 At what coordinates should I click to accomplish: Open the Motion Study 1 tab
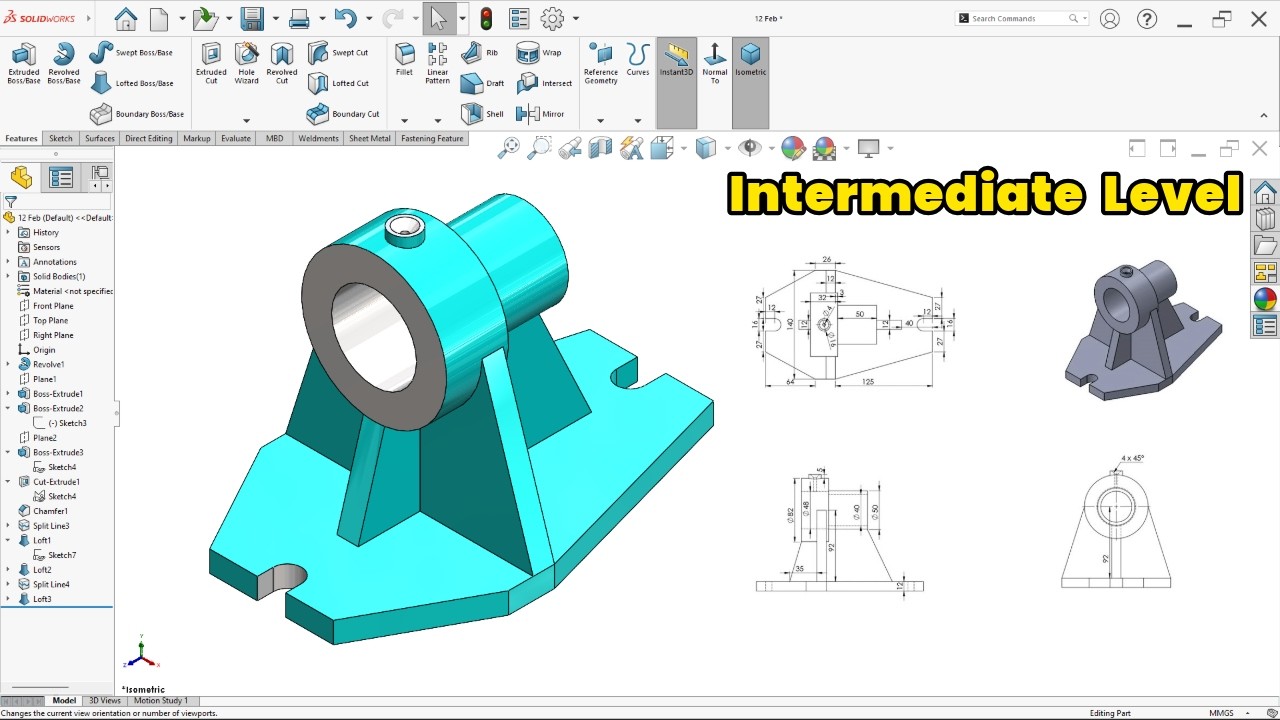(160, 701)
